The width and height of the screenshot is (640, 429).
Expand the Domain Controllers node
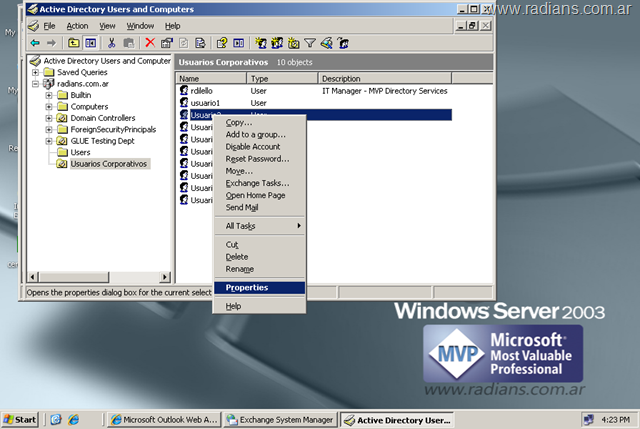tap(48, 118)
